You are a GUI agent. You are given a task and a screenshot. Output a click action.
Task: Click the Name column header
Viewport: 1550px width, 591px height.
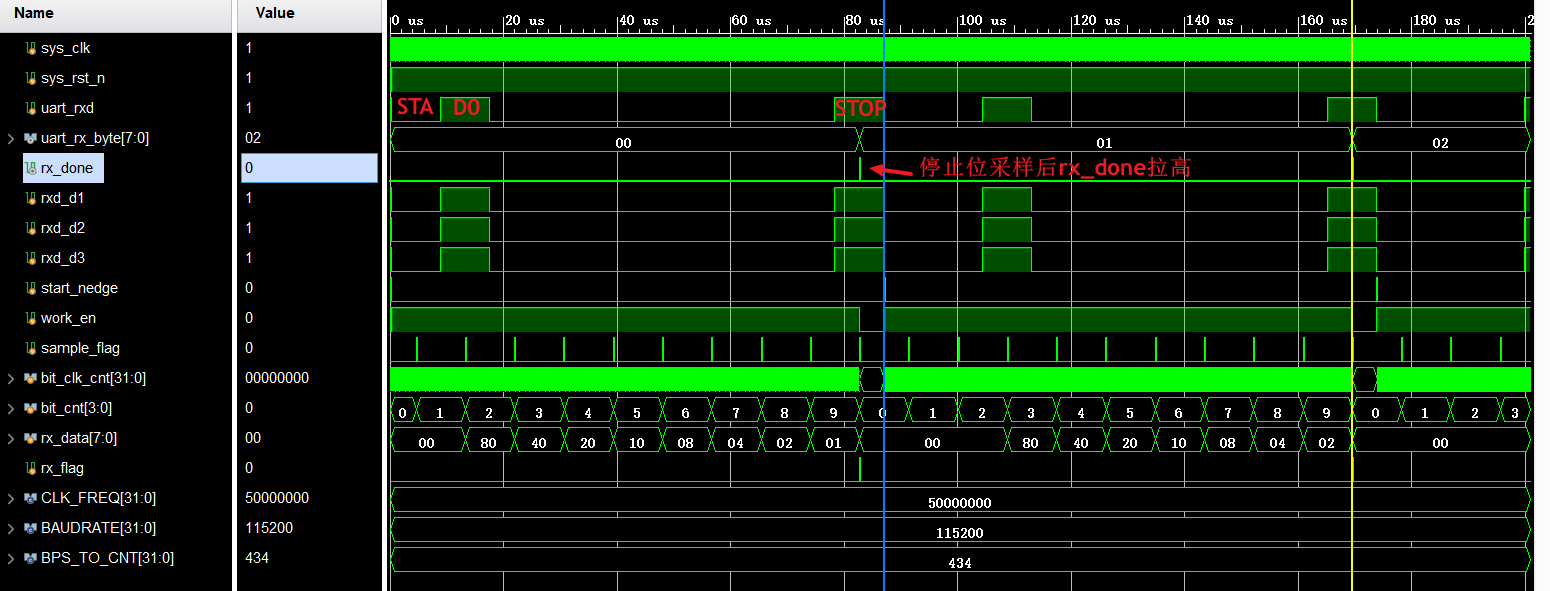[35, 13]
